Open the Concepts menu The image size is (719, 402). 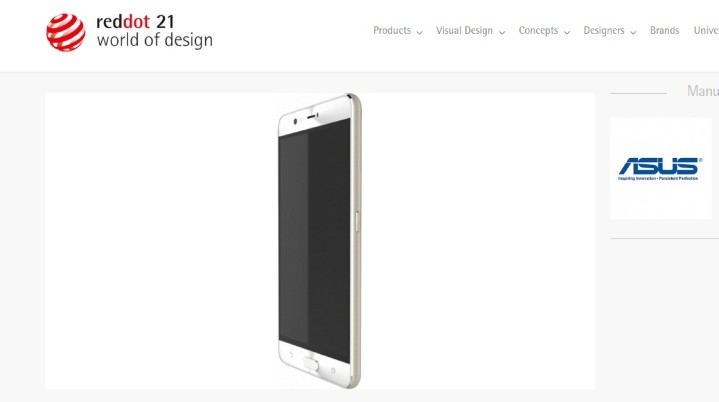click(x=538, y=31)
